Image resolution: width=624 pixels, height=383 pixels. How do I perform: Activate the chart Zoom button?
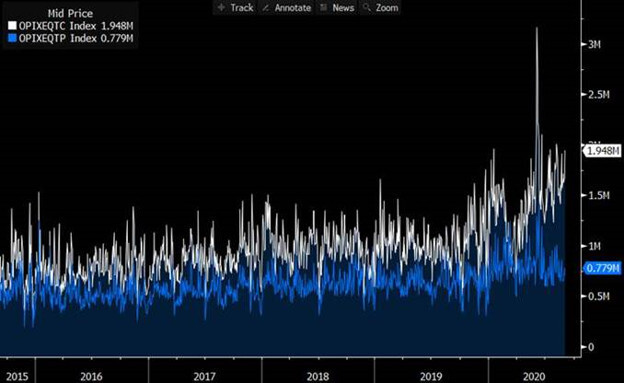(x=380, y=8)
